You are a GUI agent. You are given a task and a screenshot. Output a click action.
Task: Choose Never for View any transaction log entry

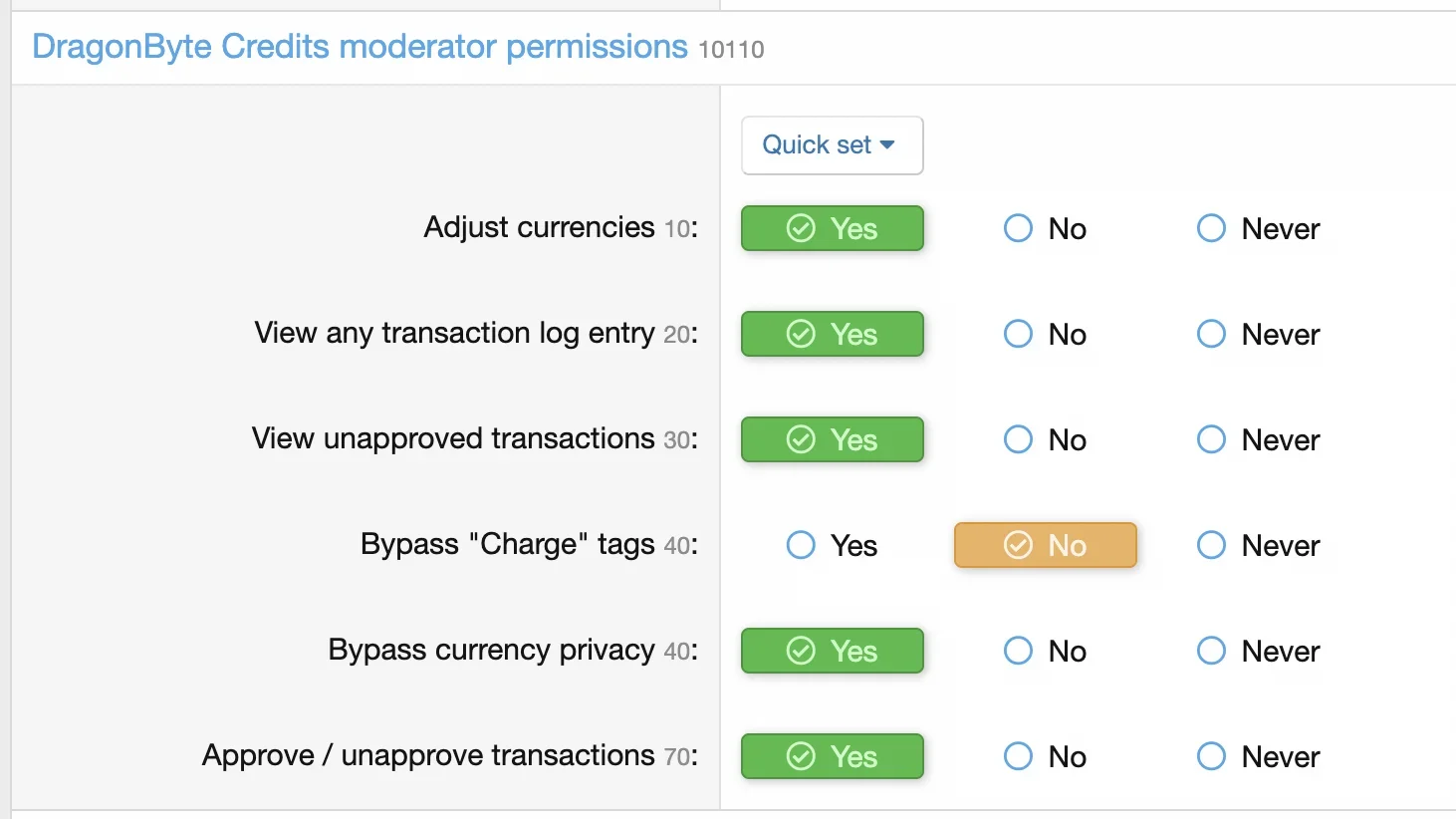(x=1258, y=334)
